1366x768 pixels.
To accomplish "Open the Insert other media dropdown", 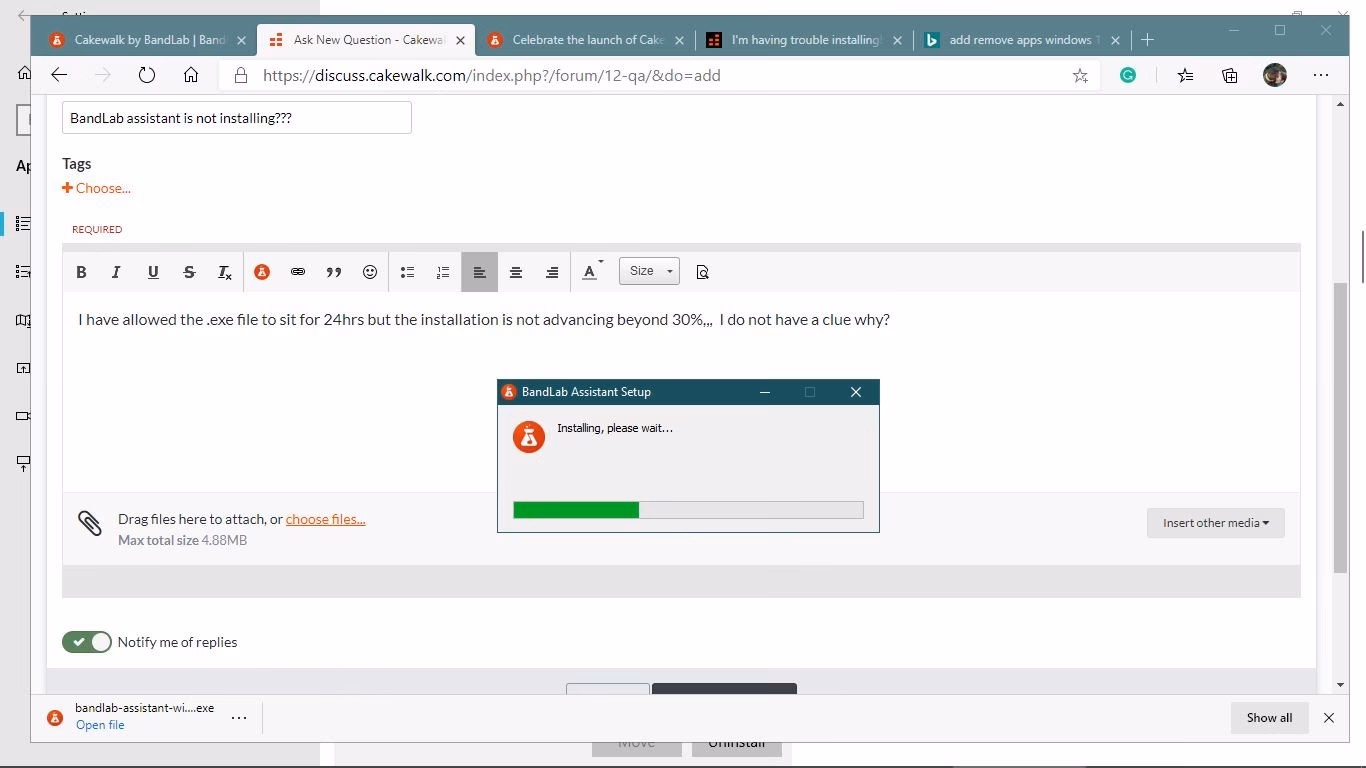I will pos(1215,523).
